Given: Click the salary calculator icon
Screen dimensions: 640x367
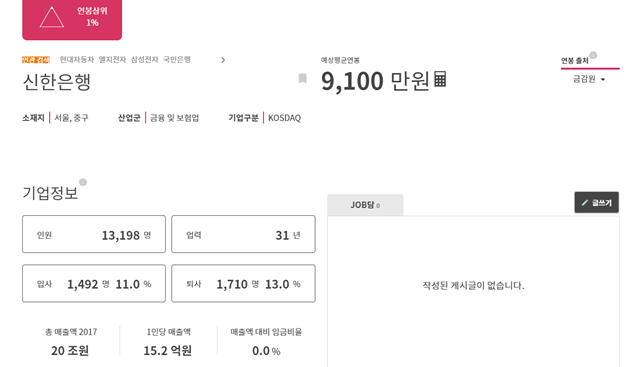Looking at the screenshot, I should point(440,79).
